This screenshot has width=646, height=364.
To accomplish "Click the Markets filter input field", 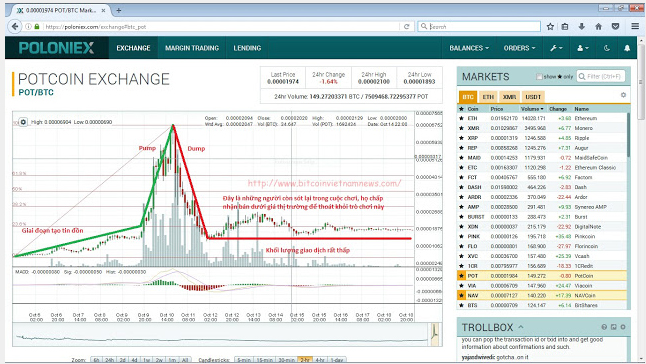I will [x=600, y=76].
